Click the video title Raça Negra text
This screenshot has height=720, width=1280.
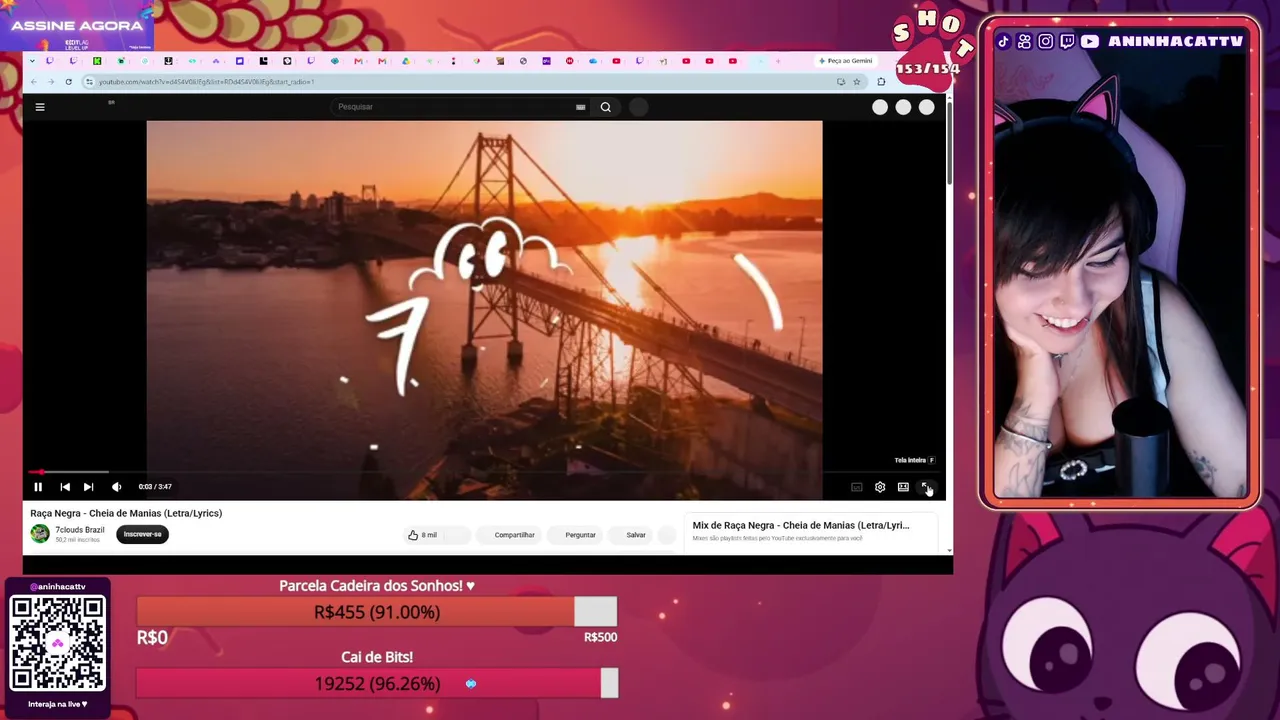[126, 513]
